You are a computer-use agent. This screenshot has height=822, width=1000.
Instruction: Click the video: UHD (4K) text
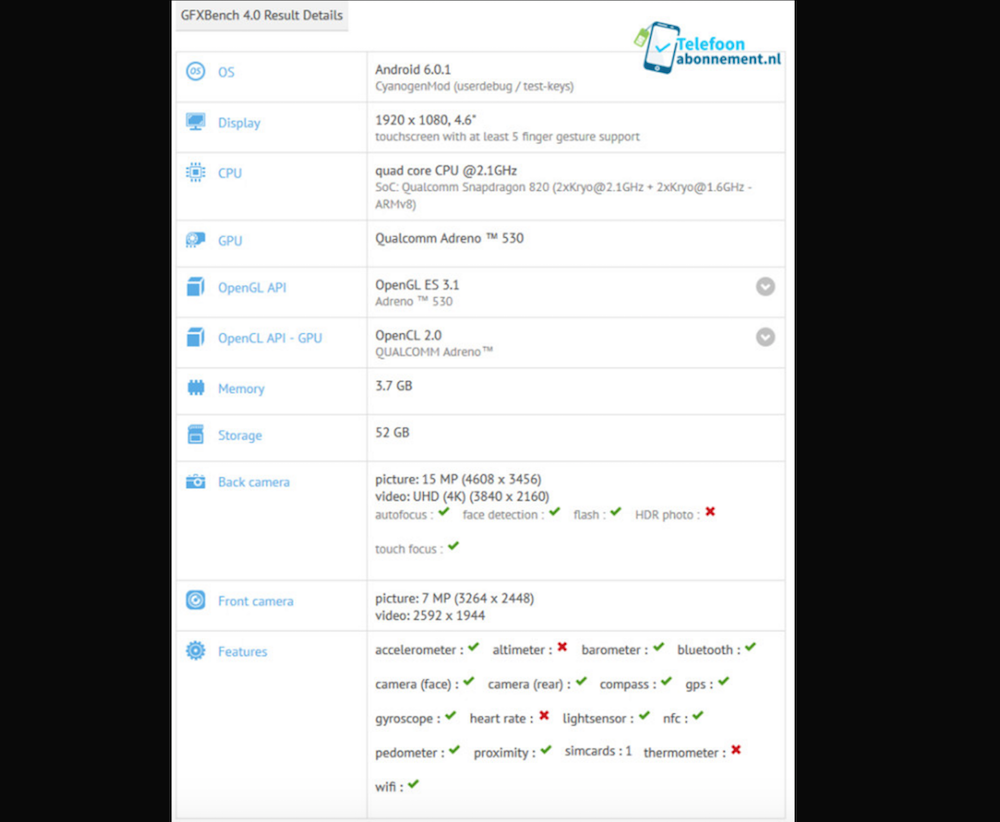[462, 497]
